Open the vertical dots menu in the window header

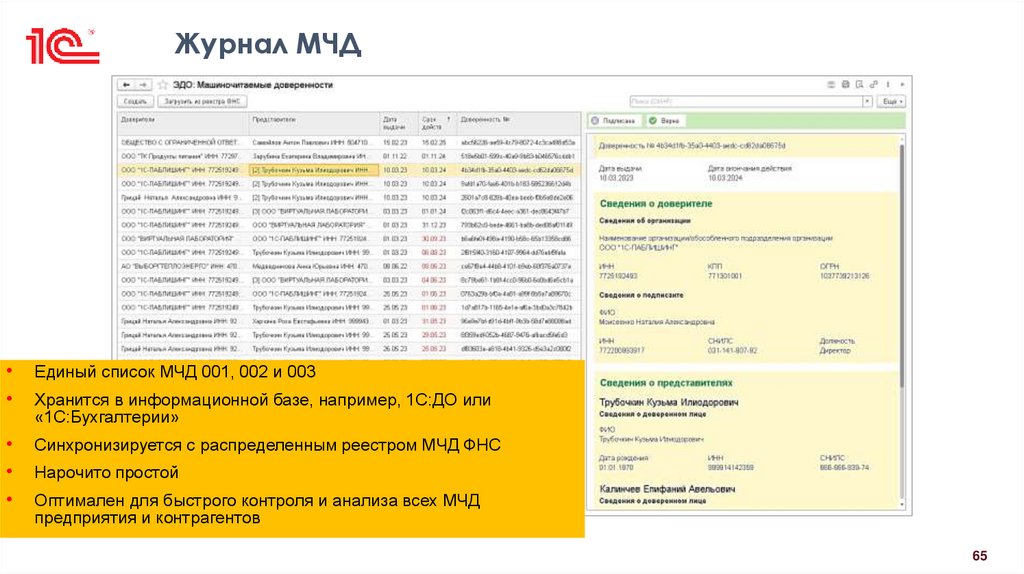[888, 85]
